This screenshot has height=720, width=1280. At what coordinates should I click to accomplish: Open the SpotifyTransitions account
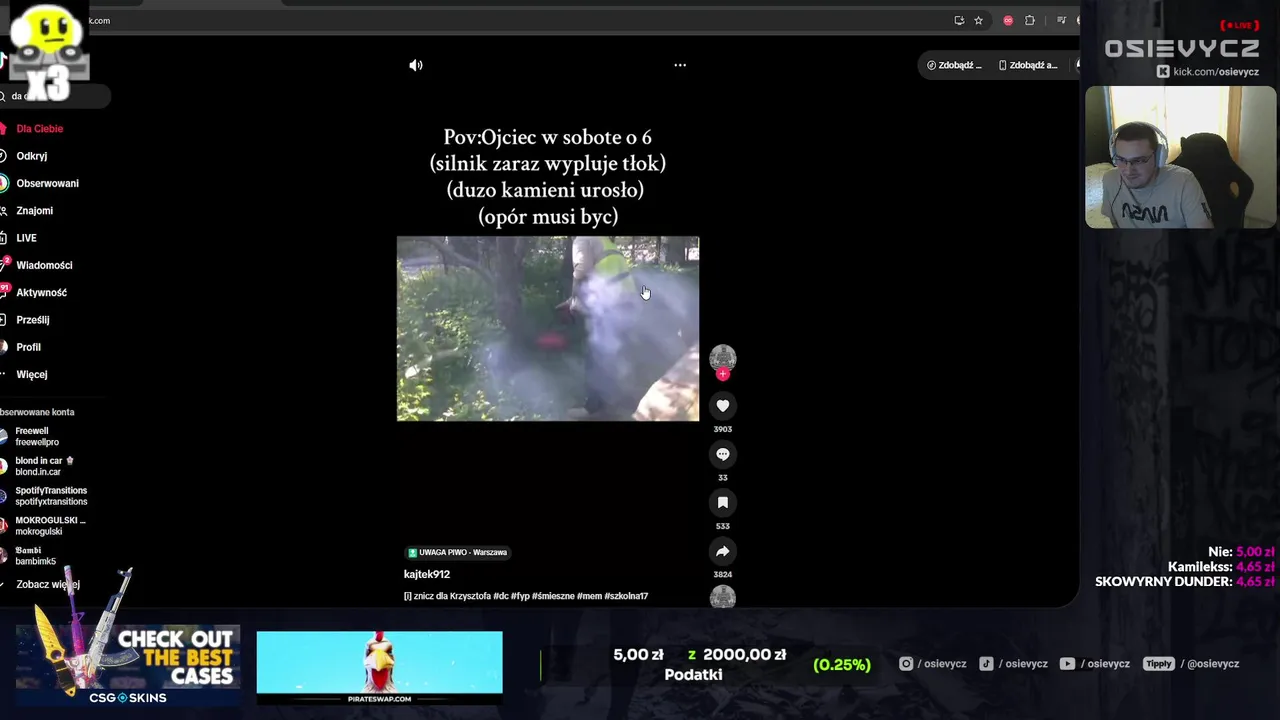50,496
